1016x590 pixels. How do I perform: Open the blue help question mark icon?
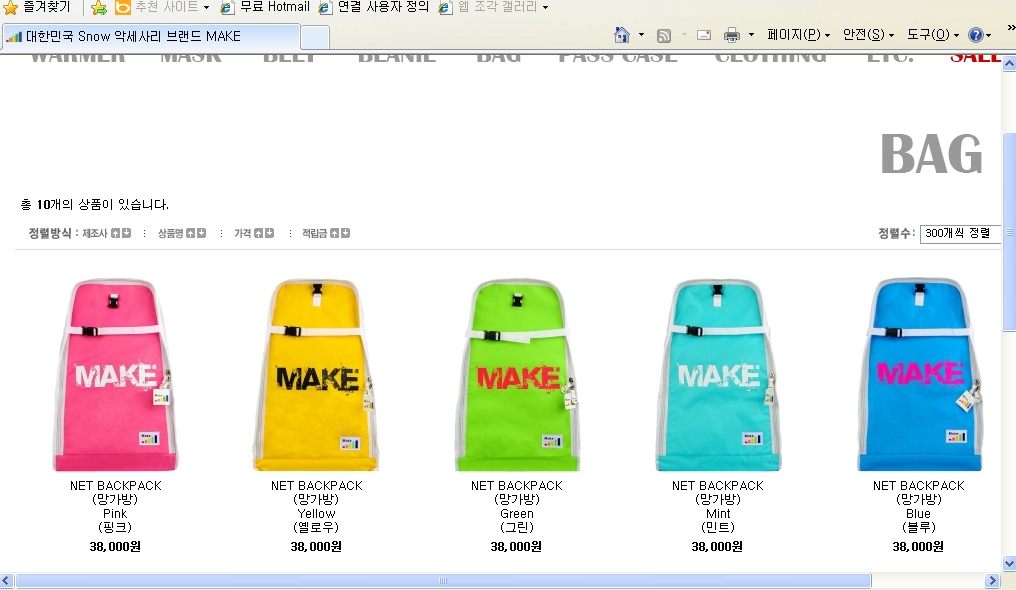pyautogui.click(x=976, y=35)
